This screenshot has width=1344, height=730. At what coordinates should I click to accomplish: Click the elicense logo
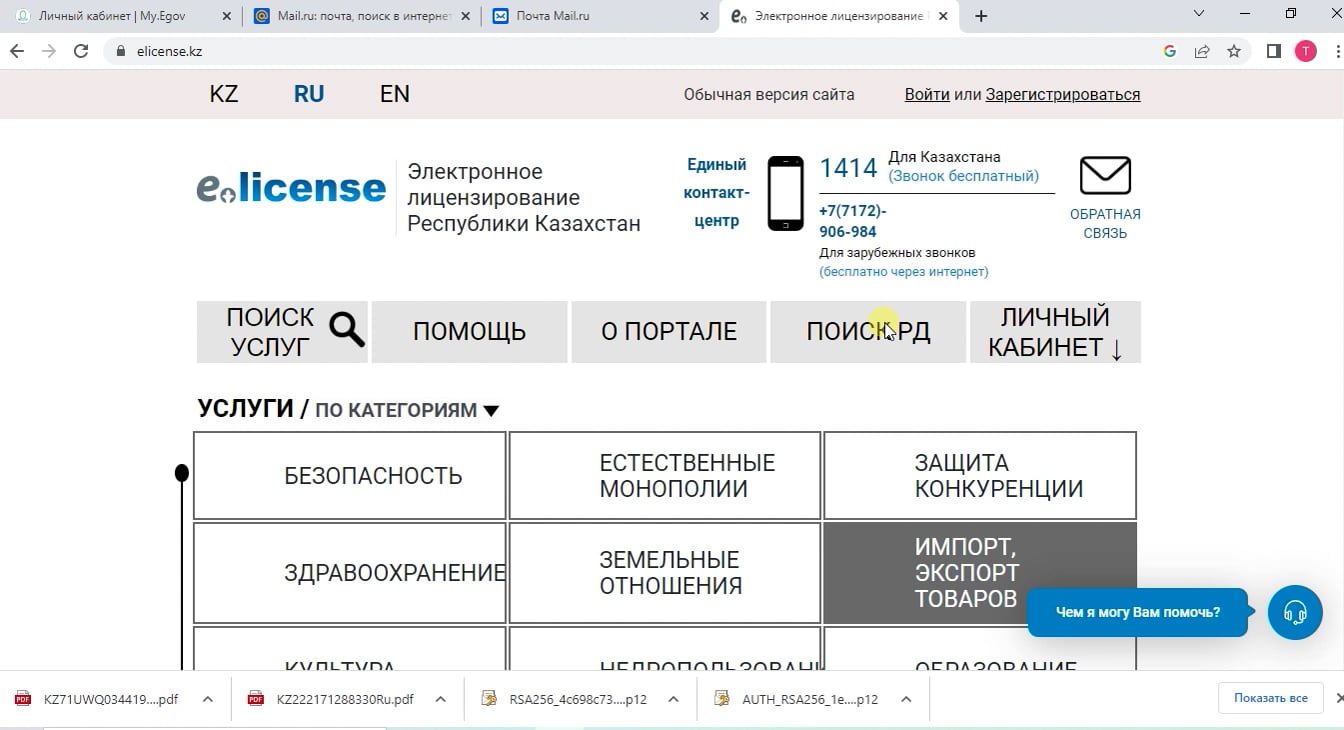(291, 188)
